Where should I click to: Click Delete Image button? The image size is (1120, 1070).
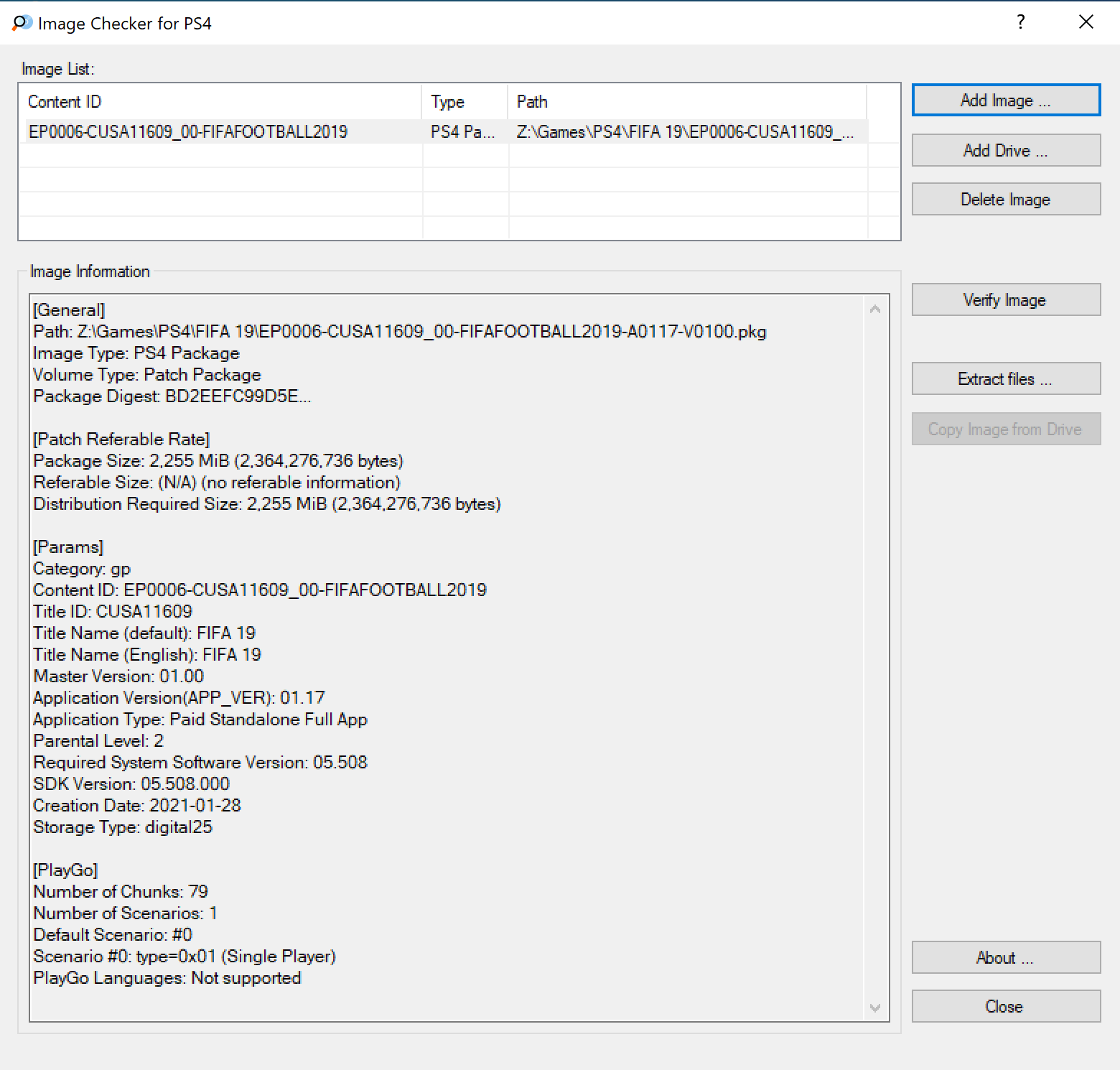point(1006,199)
